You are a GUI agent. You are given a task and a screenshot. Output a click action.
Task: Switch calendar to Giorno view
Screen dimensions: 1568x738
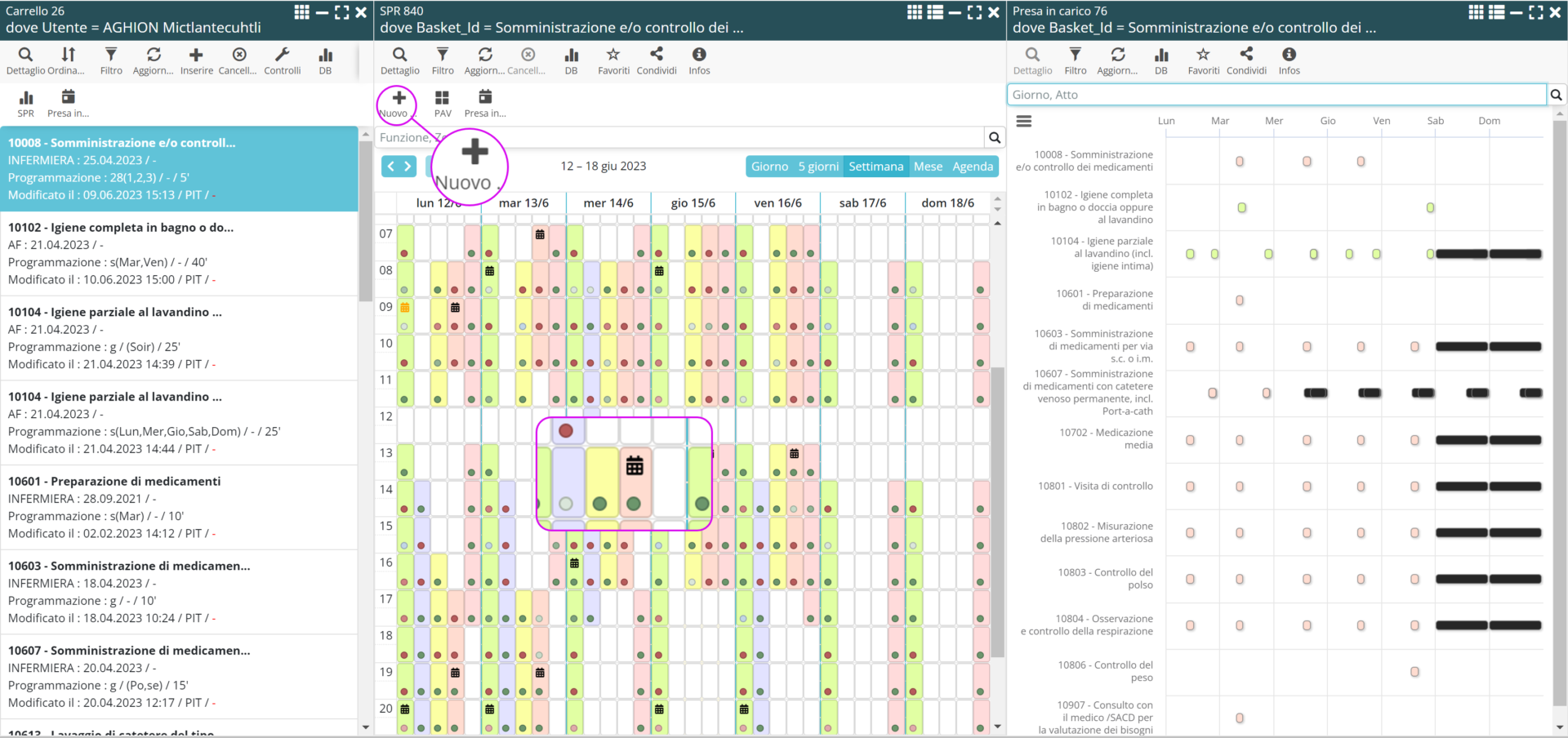(769, 167)
